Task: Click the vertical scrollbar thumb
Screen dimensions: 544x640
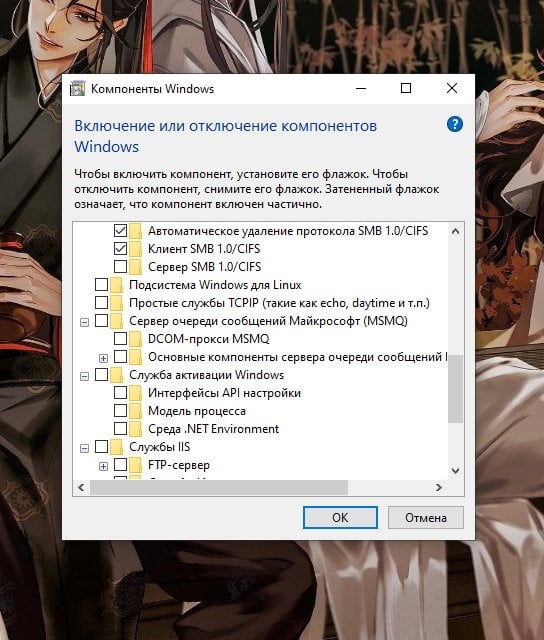Action: tap(455, 389)
